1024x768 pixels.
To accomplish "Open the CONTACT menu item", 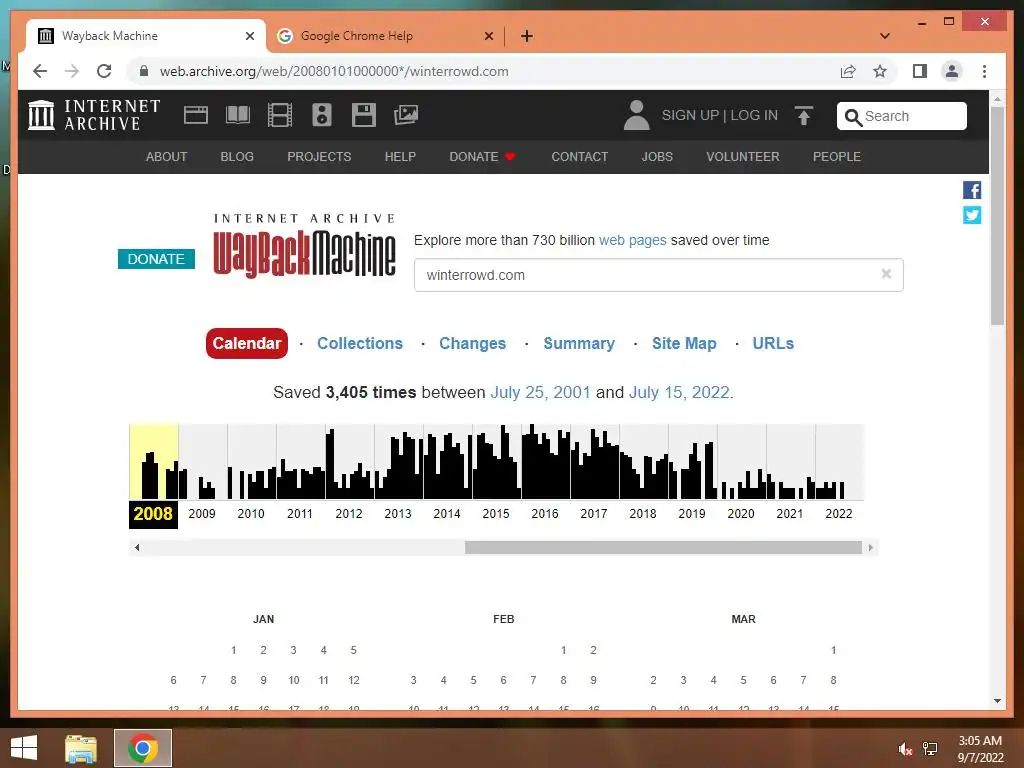I will [x=579, y=157].
